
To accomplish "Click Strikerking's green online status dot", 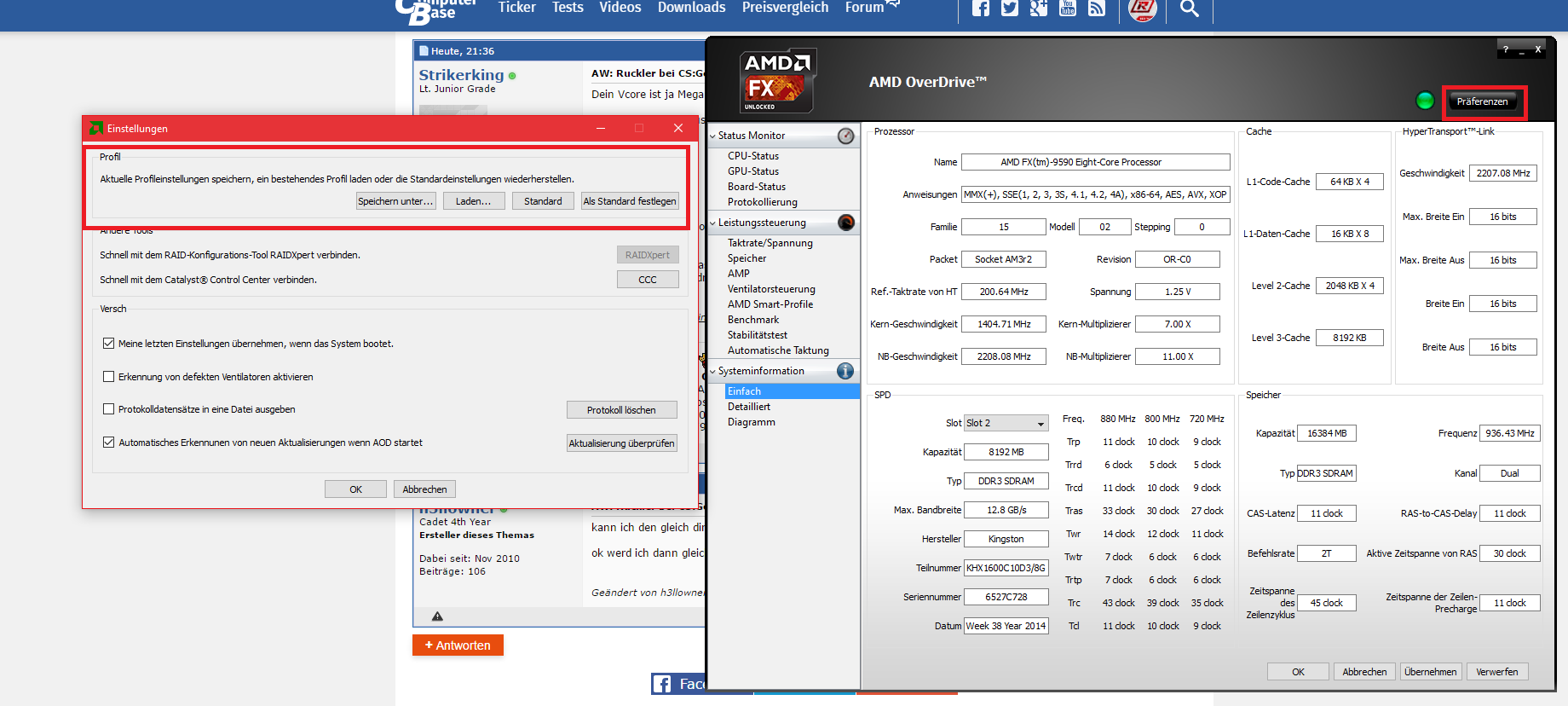I will click(512, 76).
